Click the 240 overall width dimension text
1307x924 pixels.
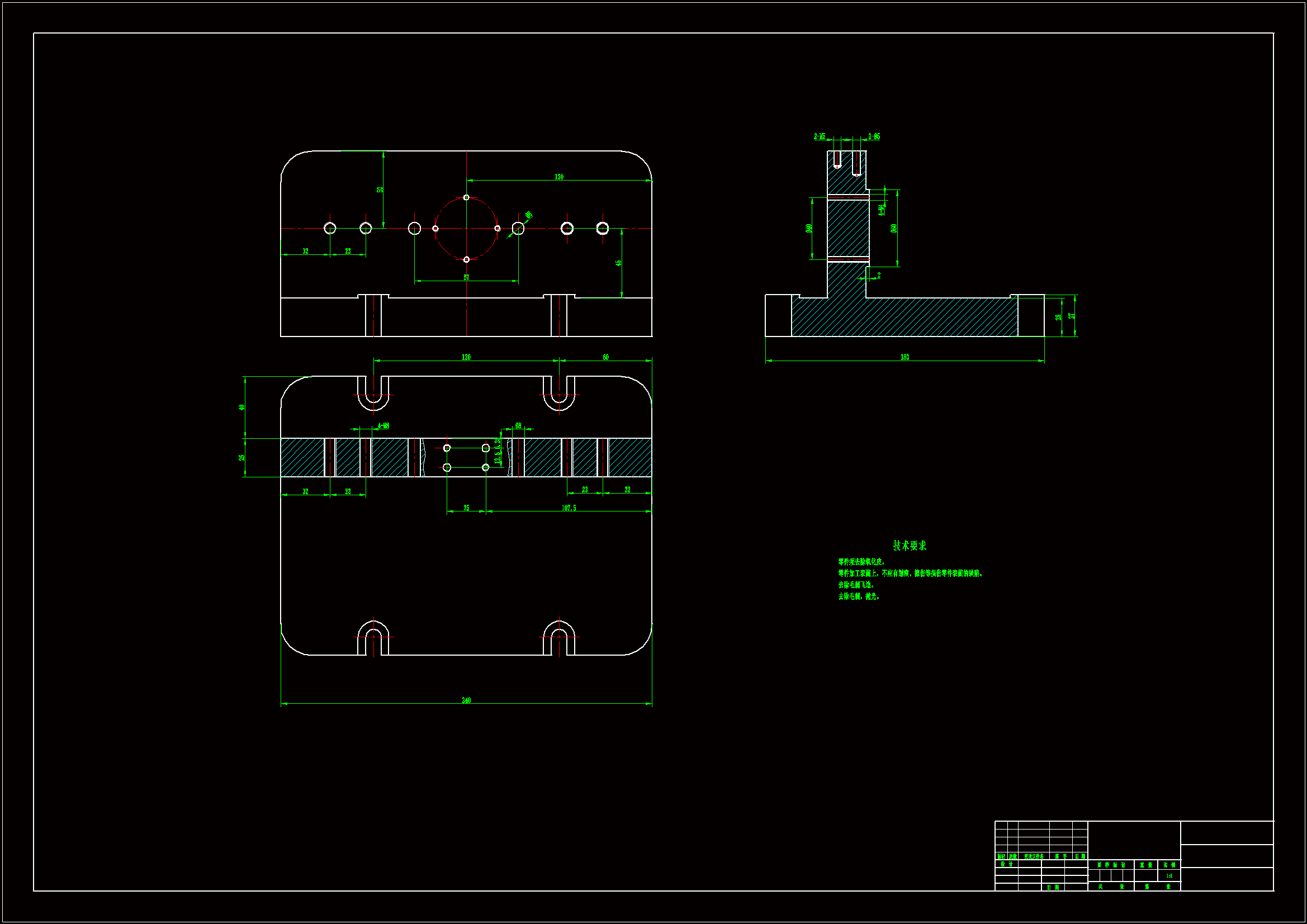point(466,700)
